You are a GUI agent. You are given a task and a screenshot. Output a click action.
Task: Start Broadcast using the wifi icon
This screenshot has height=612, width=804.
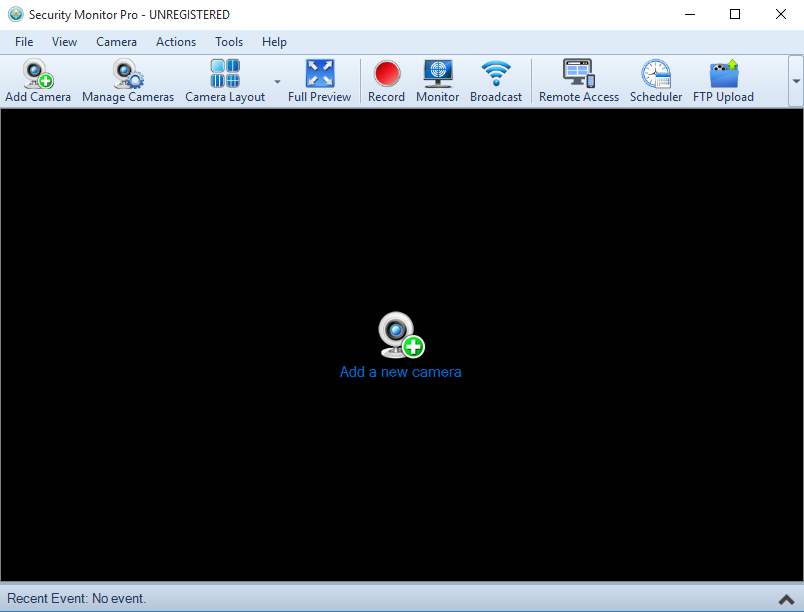pos(496,81)
